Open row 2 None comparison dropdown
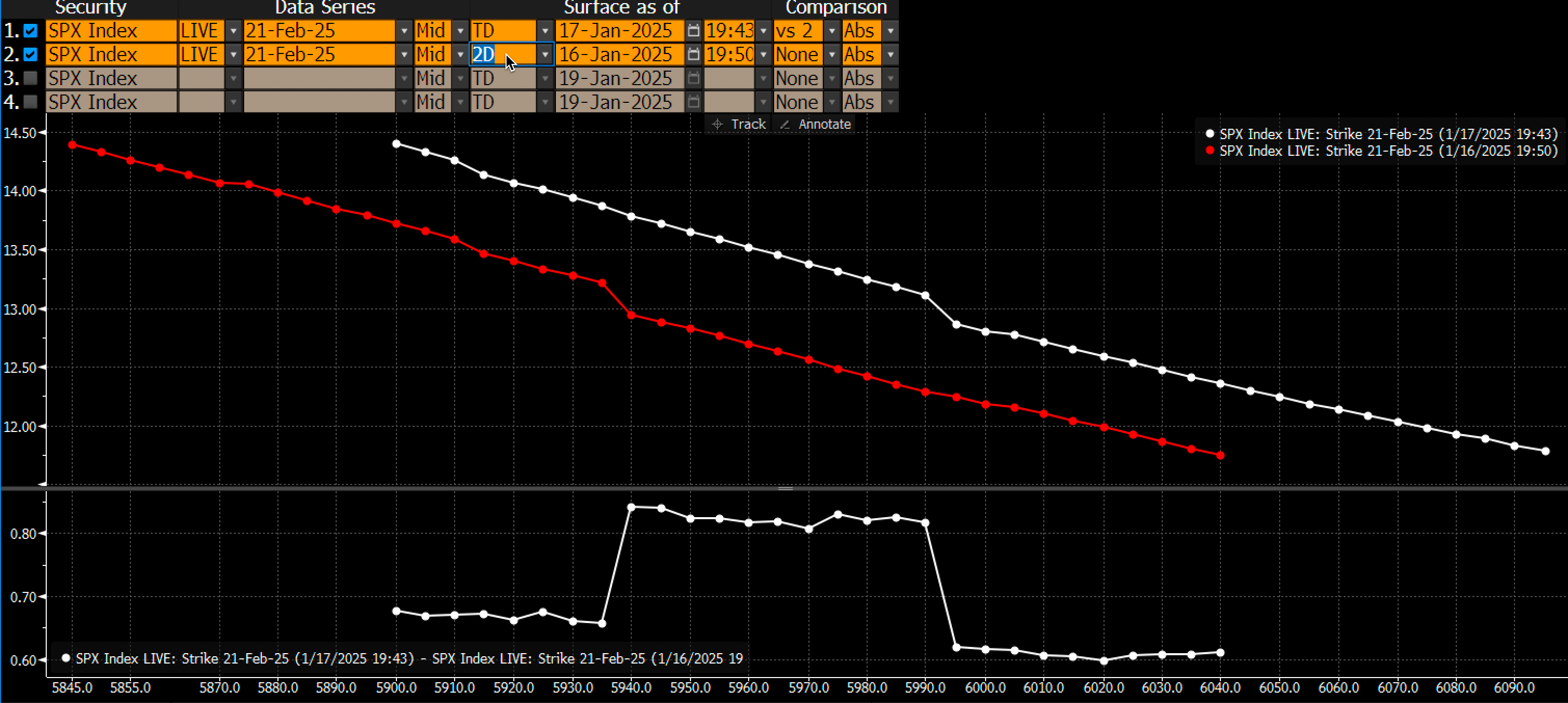 (832, 55)
